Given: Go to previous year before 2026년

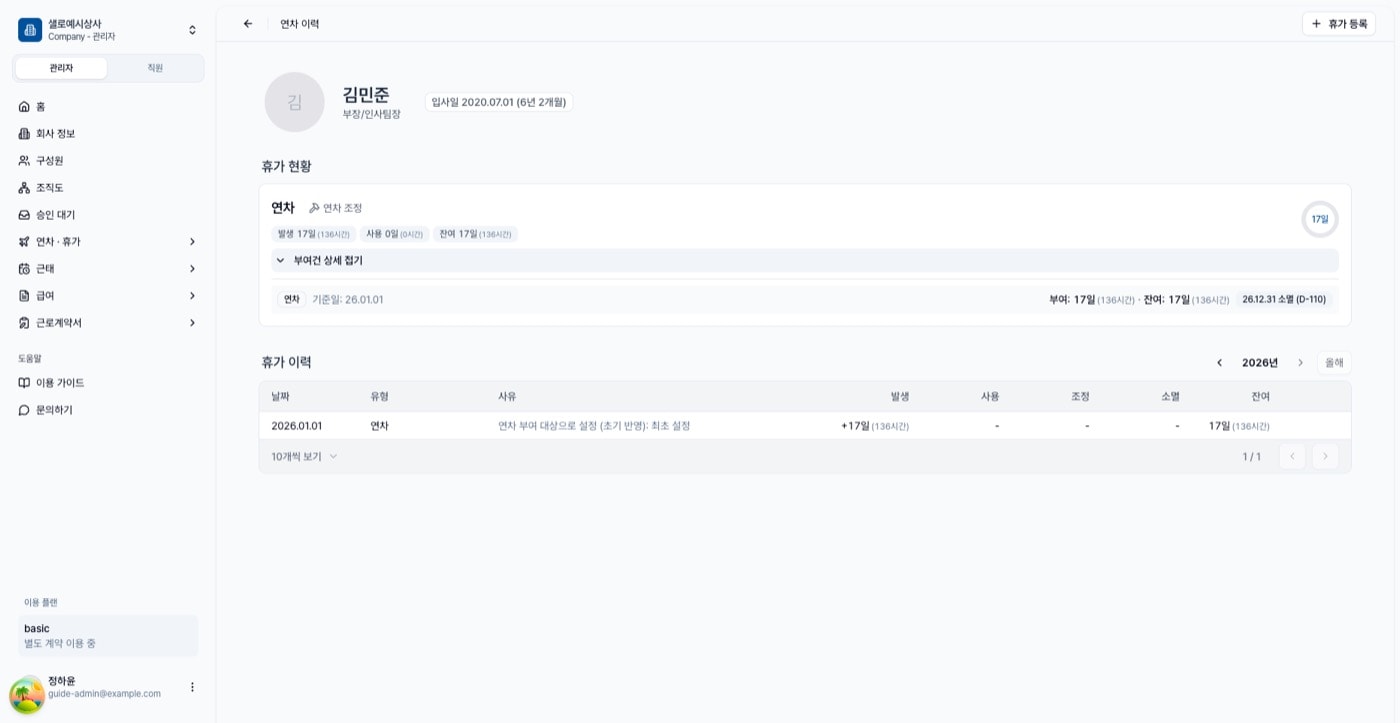Looking at the screenshot, I should tap(1219, 362).
